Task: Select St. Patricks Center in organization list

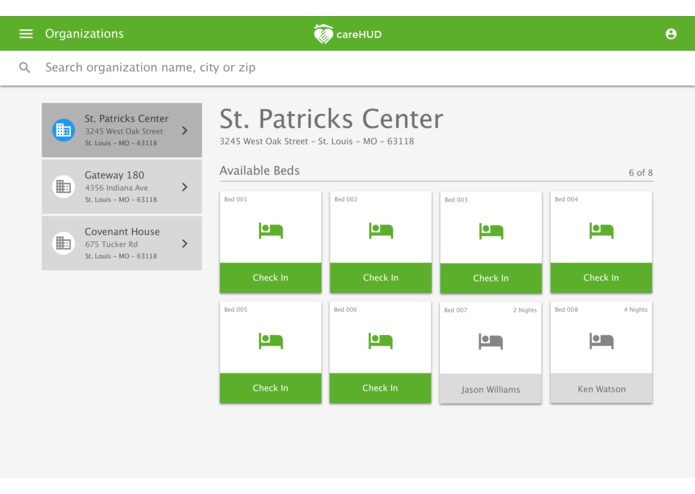Action: coord(122,130)
